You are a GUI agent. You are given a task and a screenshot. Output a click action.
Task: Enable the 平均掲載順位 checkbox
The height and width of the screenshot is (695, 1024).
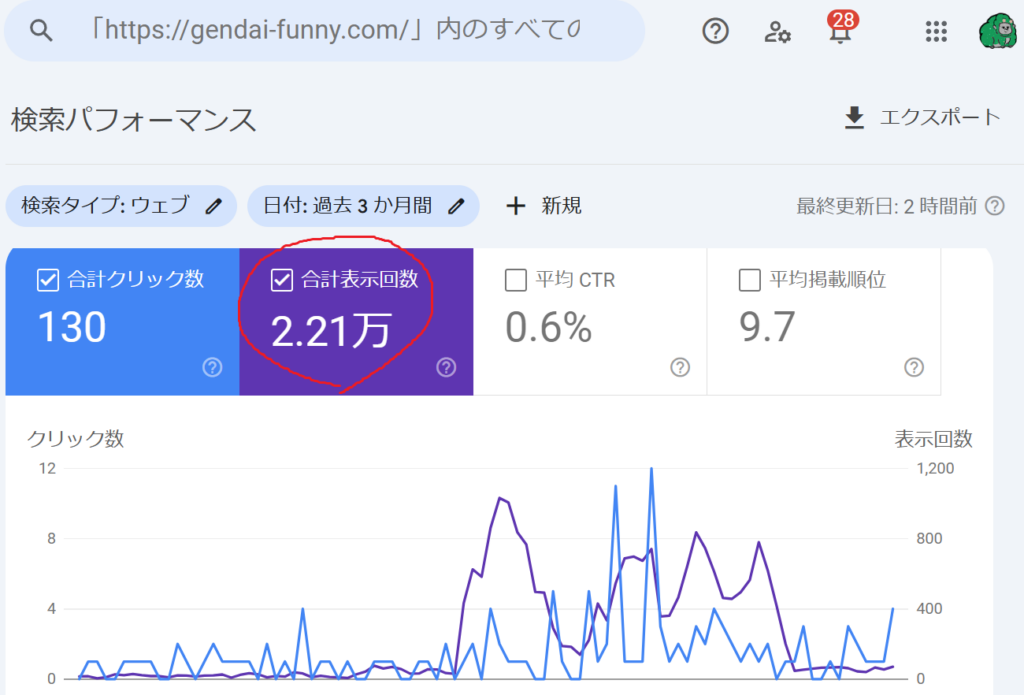tap(749, 281)
